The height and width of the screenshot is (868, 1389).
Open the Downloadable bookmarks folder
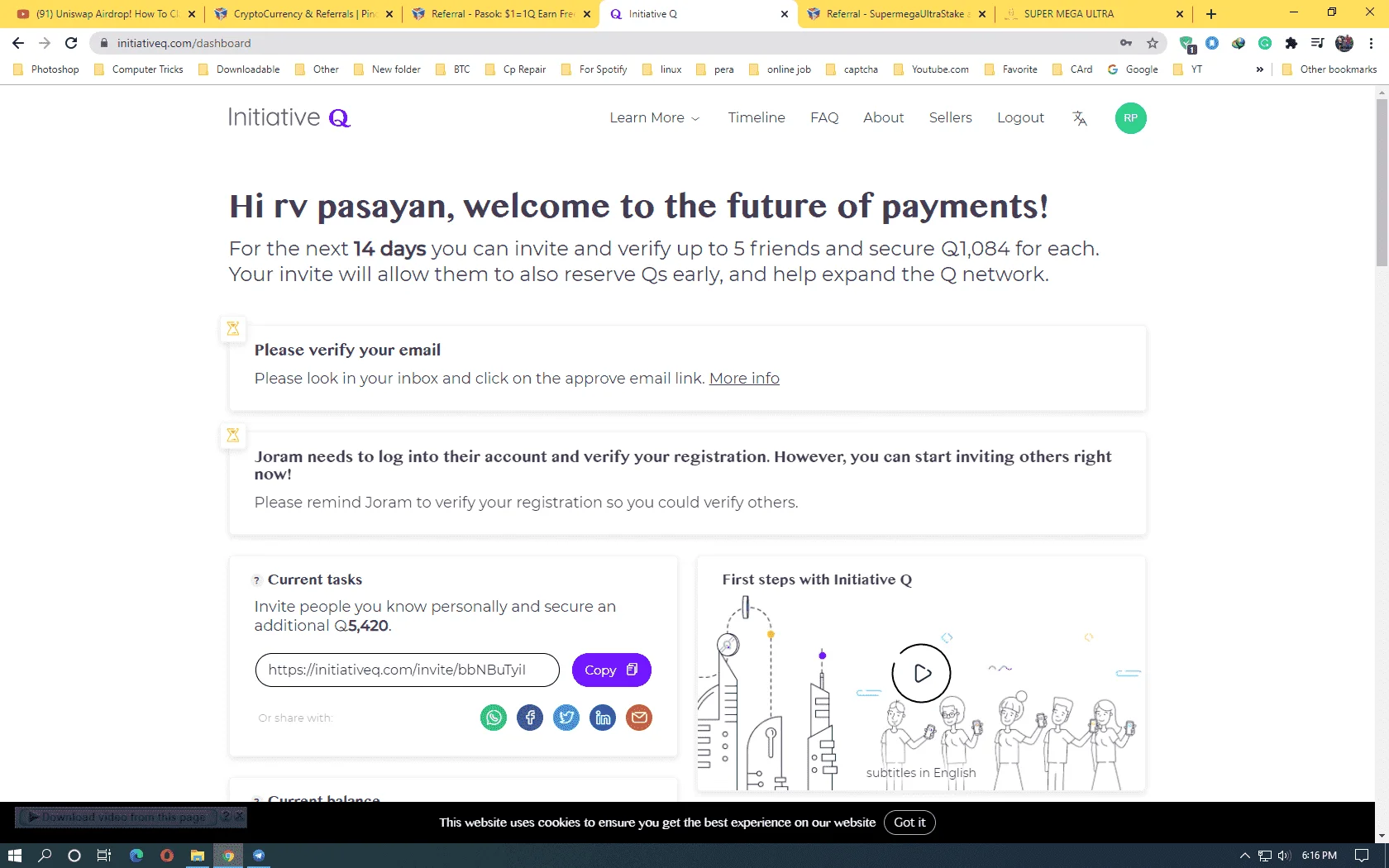click(x=240, y=69)
